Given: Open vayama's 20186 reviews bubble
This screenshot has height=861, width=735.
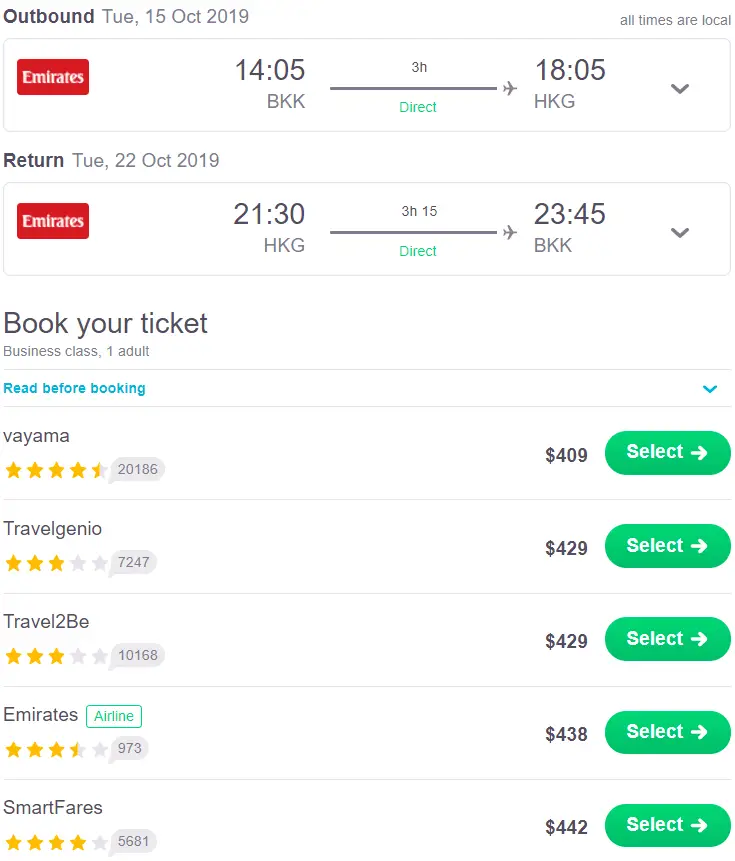Looking at the screenshot, I should pyautogui.click(x=138, y=469).
